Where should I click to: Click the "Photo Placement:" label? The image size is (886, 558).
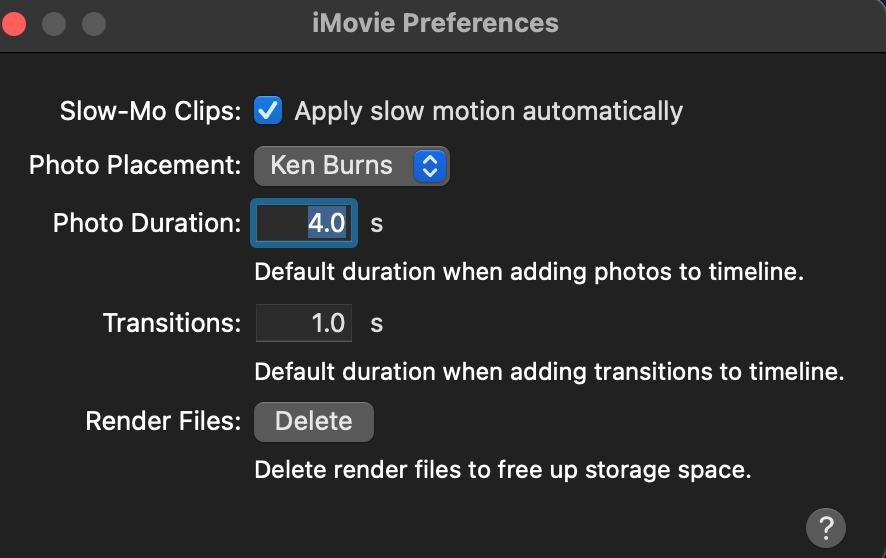point(135,165)
